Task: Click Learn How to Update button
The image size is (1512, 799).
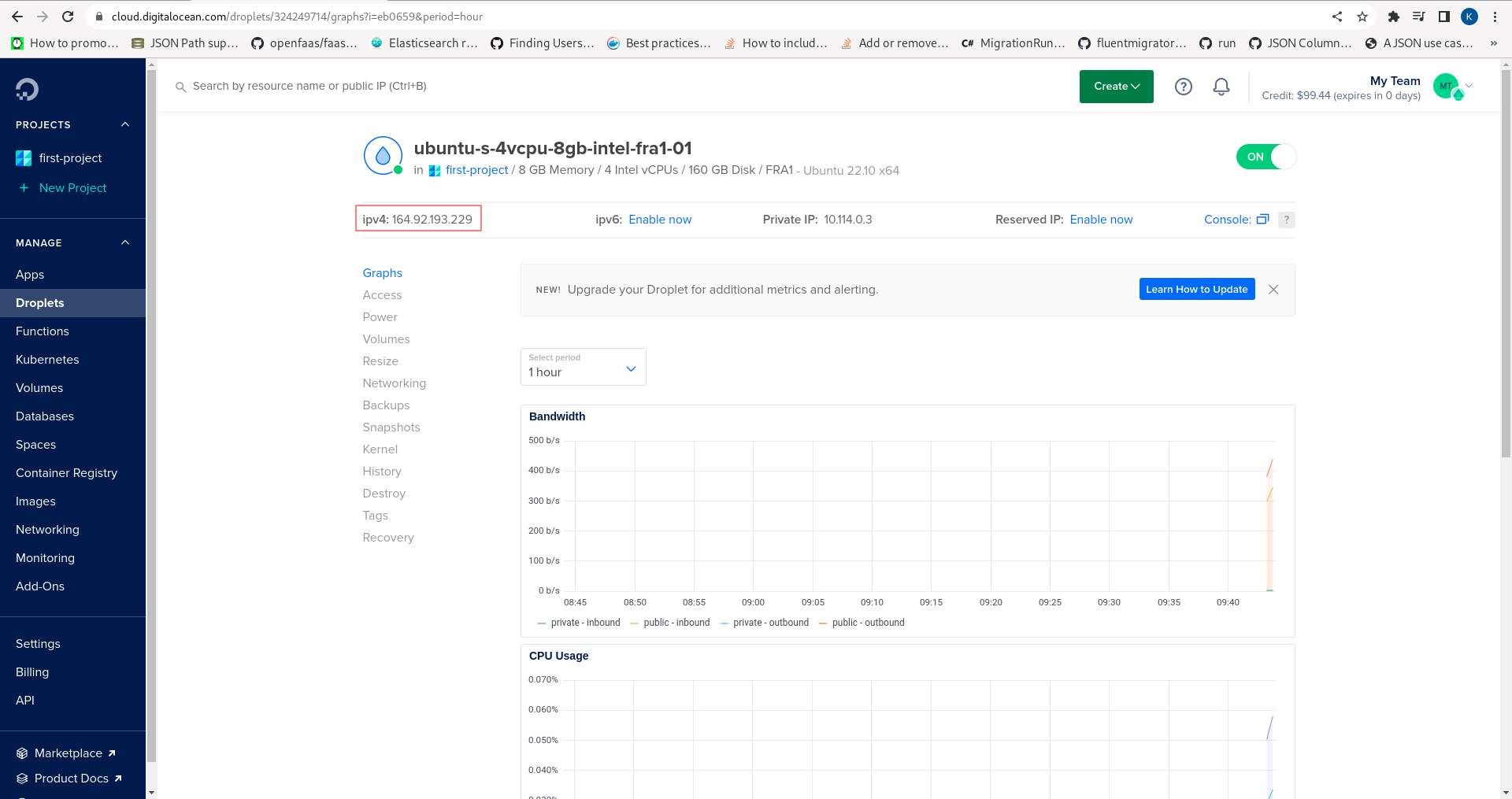Action: (1196, 290)
